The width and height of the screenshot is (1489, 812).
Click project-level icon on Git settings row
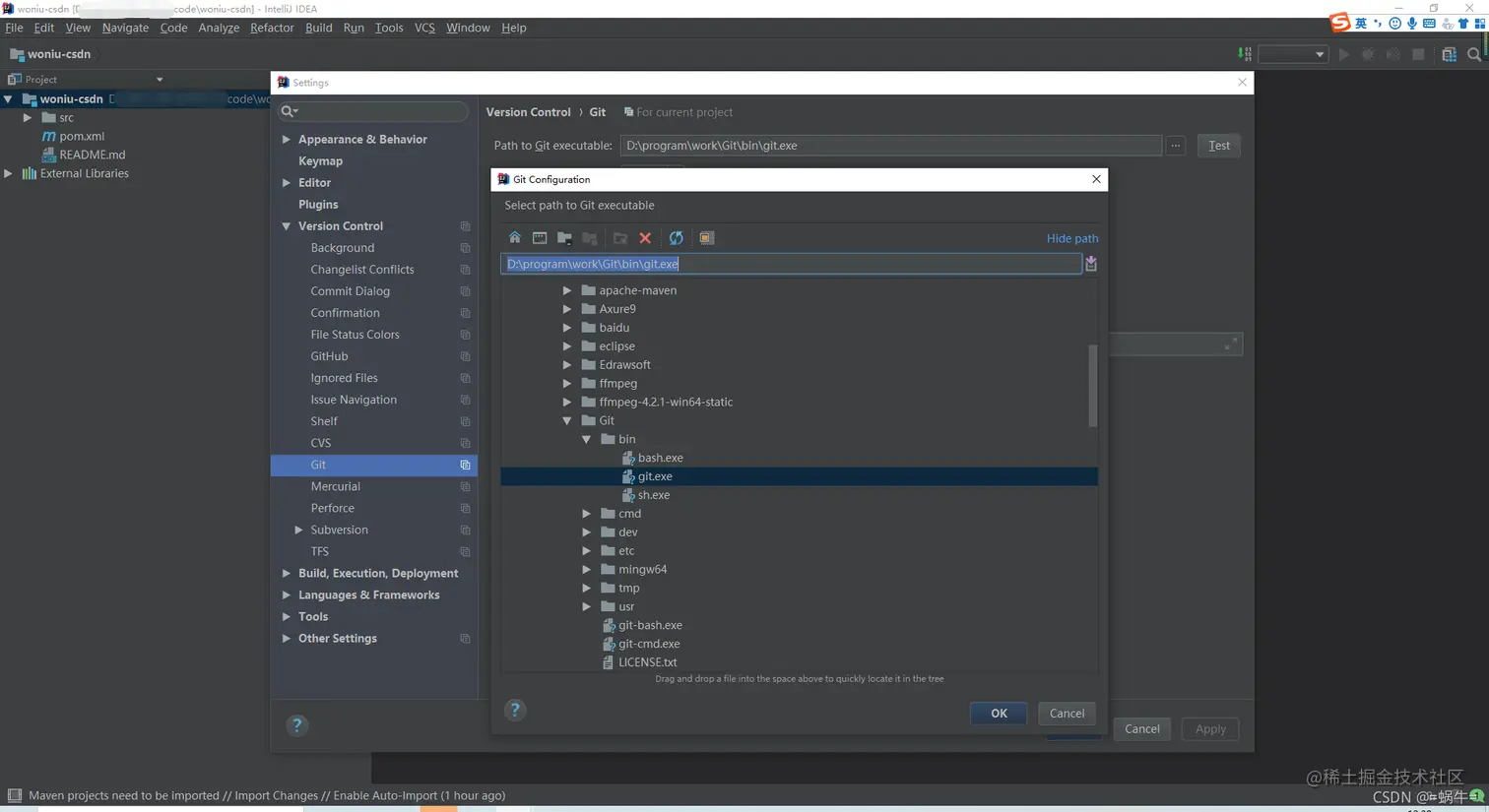click(x=465, y=465)
